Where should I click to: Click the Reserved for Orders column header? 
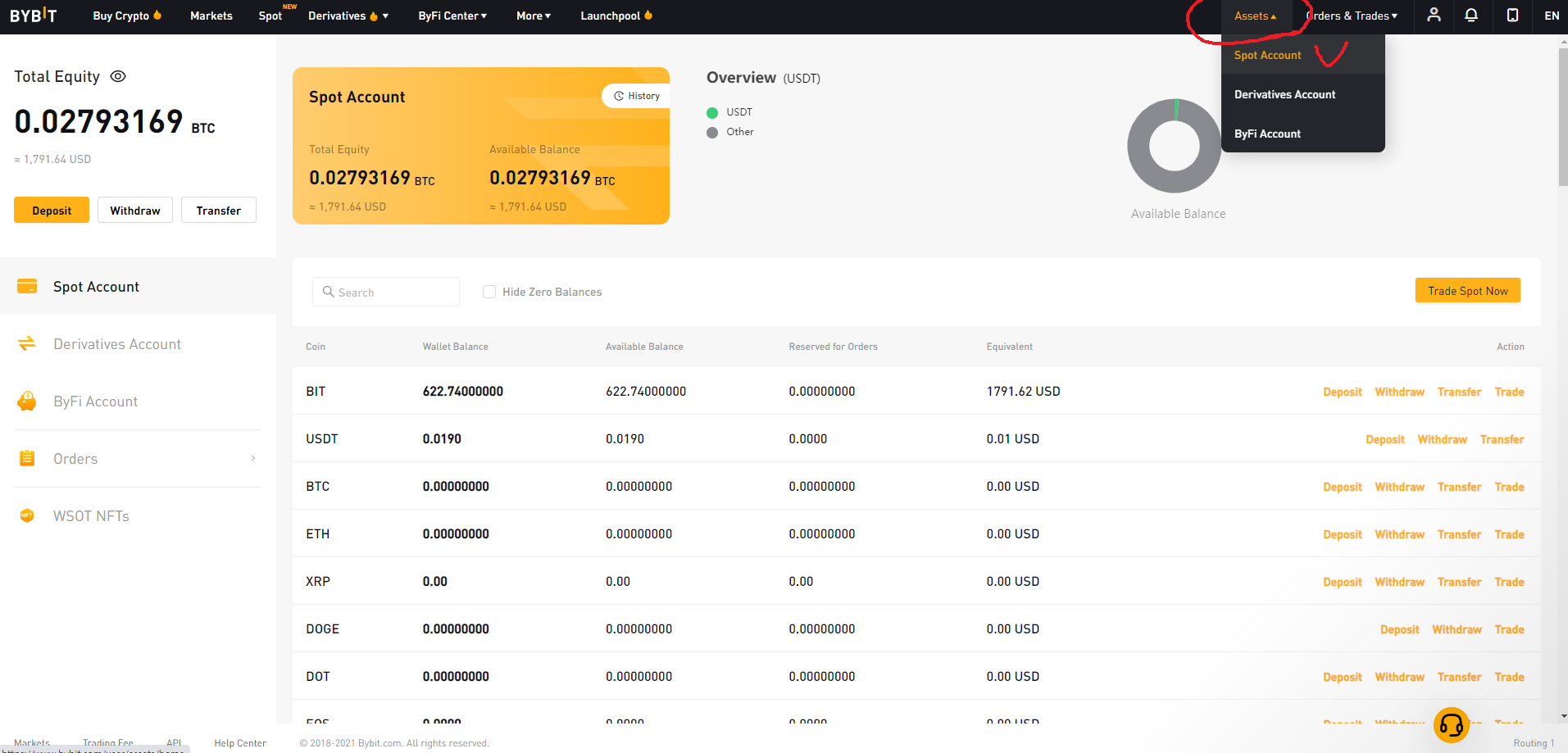833,347
